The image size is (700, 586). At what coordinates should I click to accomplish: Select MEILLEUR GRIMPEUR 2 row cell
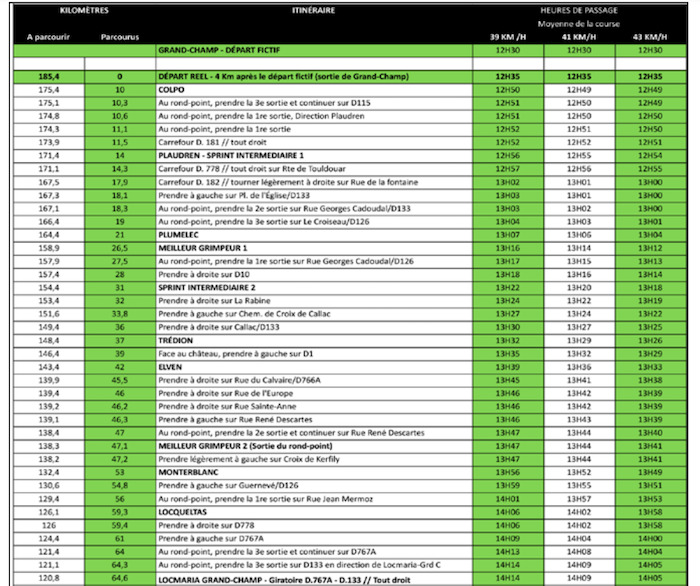pos(314,446)
